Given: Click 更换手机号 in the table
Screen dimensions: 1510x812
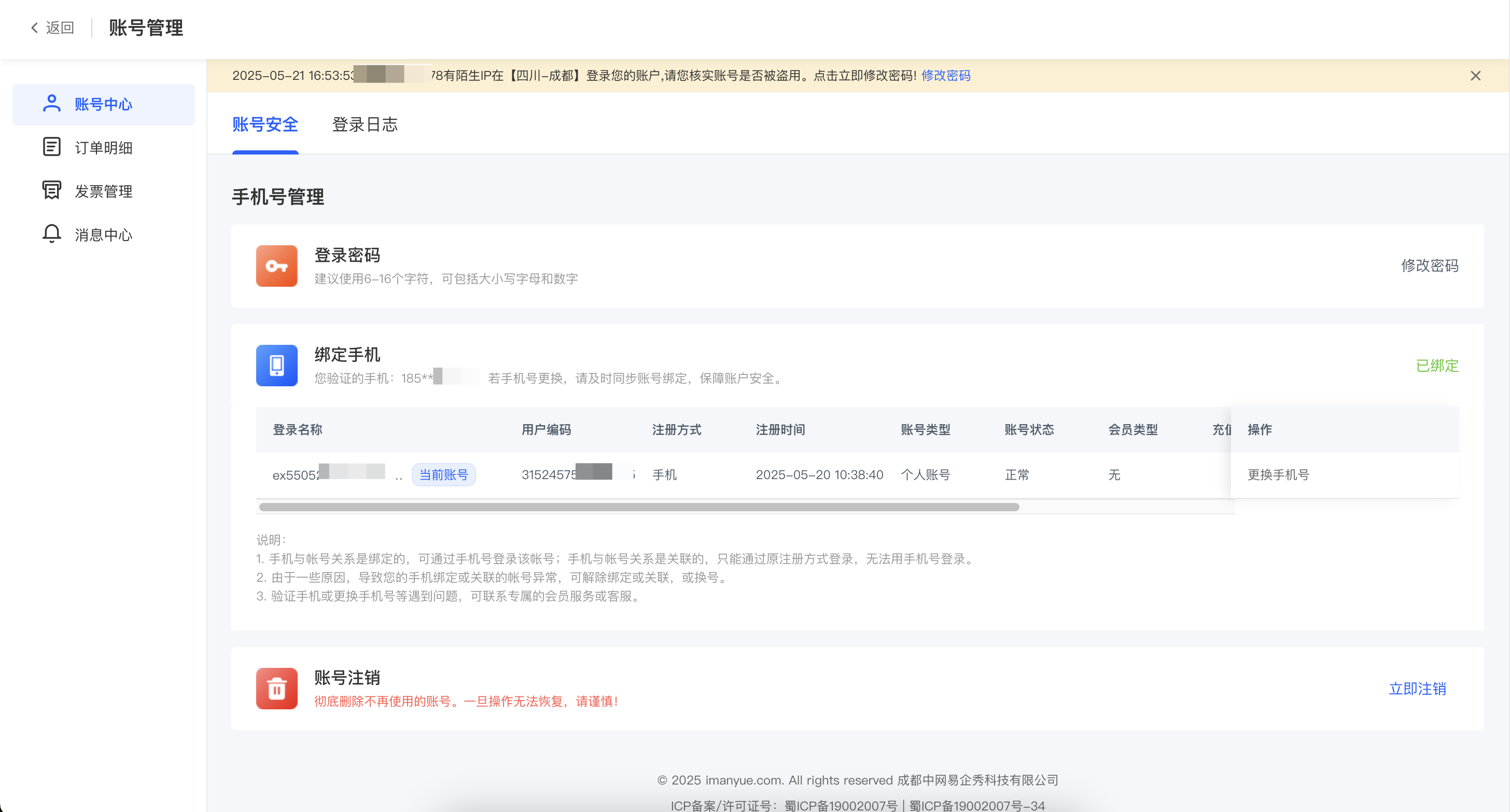Looking at the screenshot, I should click(1278, 474).
